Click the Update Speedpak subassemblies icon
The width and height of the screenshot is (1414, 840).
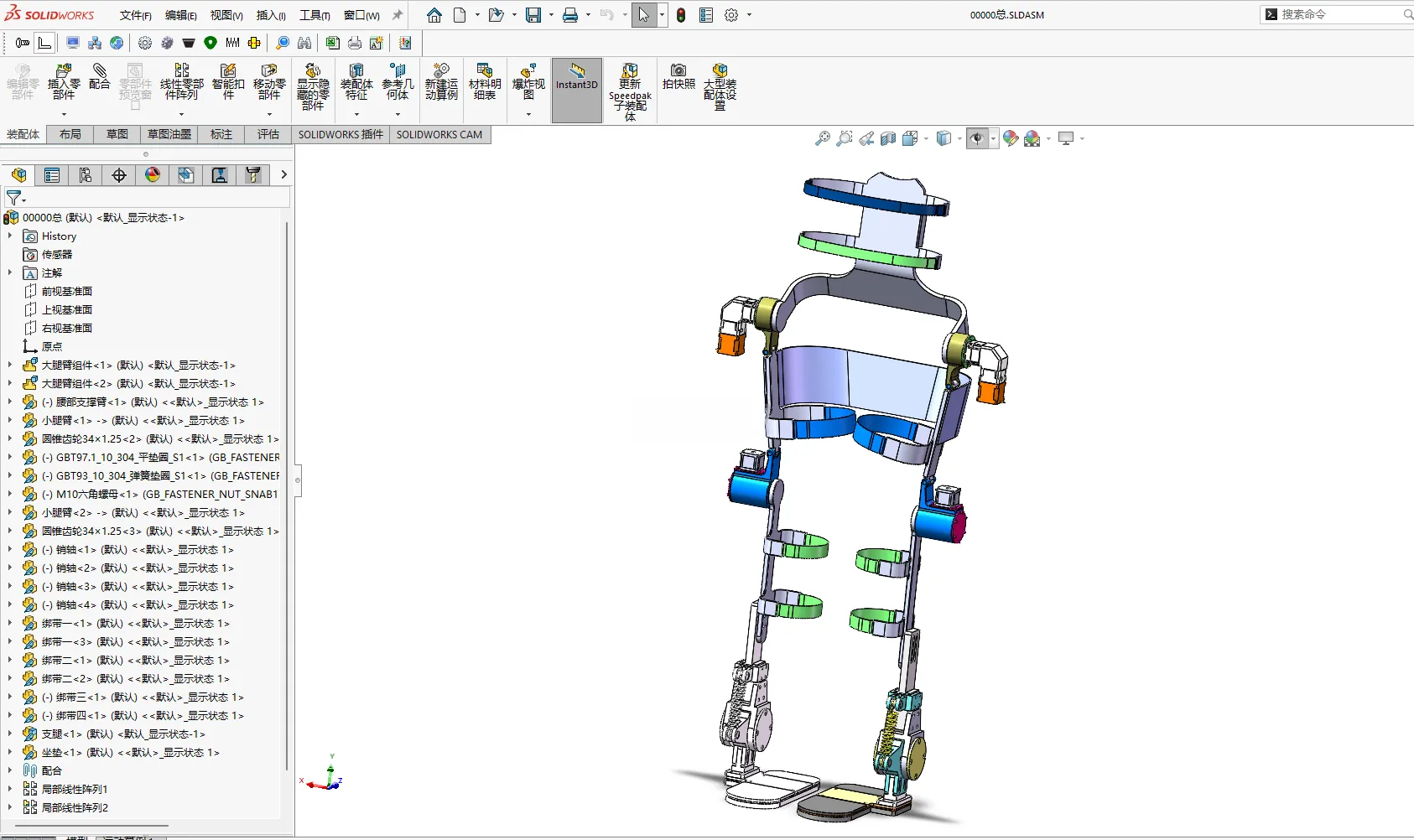pos(630,91)
